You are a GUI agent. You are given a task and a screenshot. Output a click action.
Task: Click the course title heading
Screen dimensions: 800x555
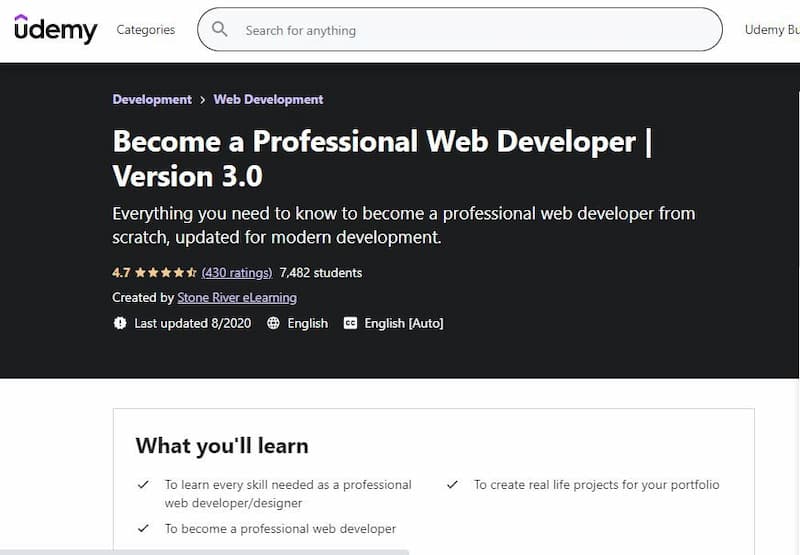[383, 159]
